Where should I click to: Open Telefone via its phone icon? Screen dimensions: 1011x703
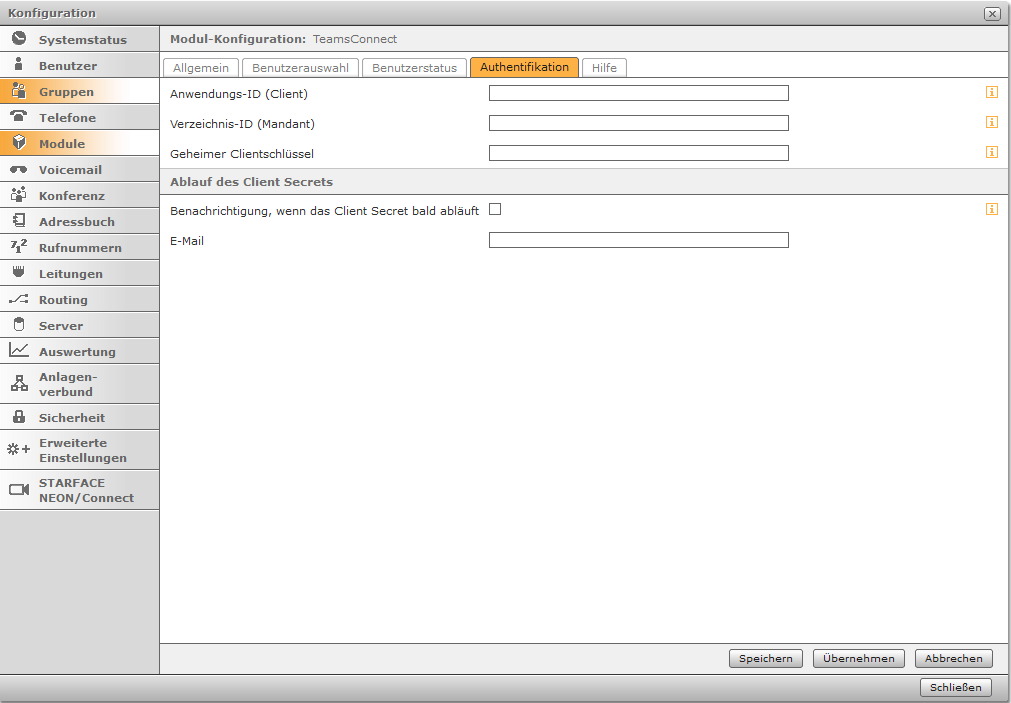tap(19, 117)
